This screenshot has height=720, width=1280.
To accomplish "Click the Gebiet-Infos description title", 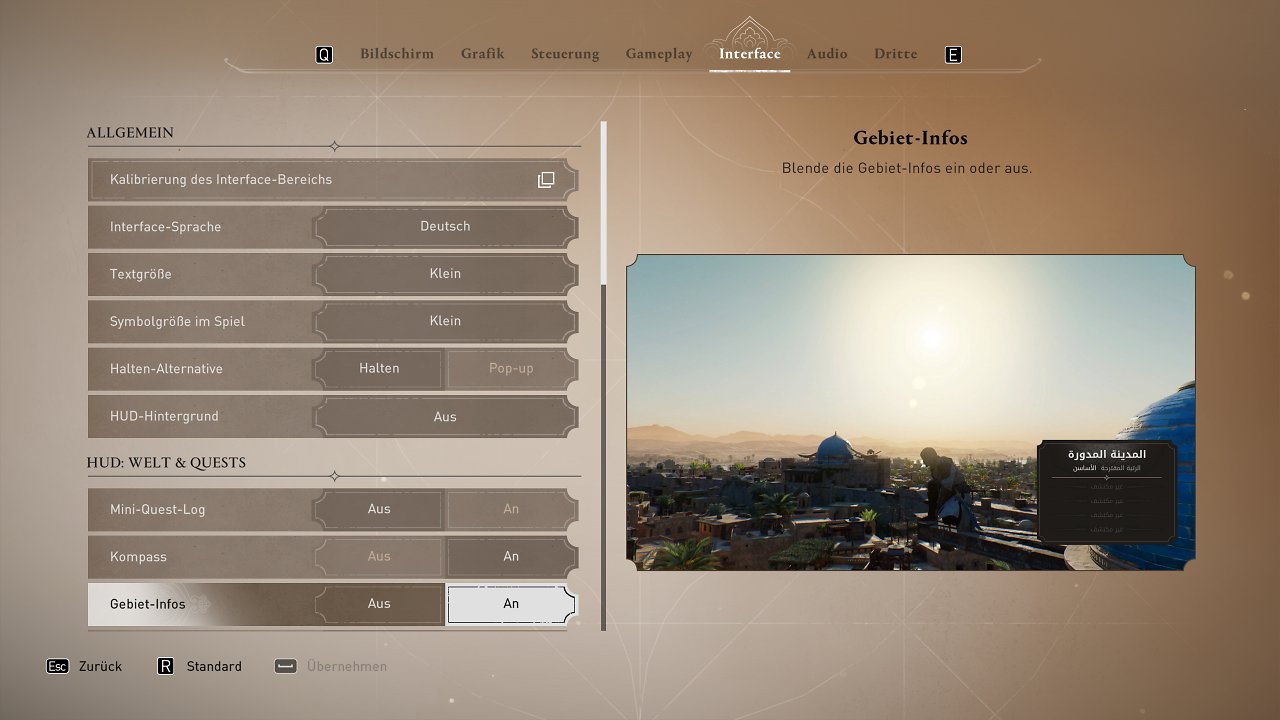I will click(910, 138).
